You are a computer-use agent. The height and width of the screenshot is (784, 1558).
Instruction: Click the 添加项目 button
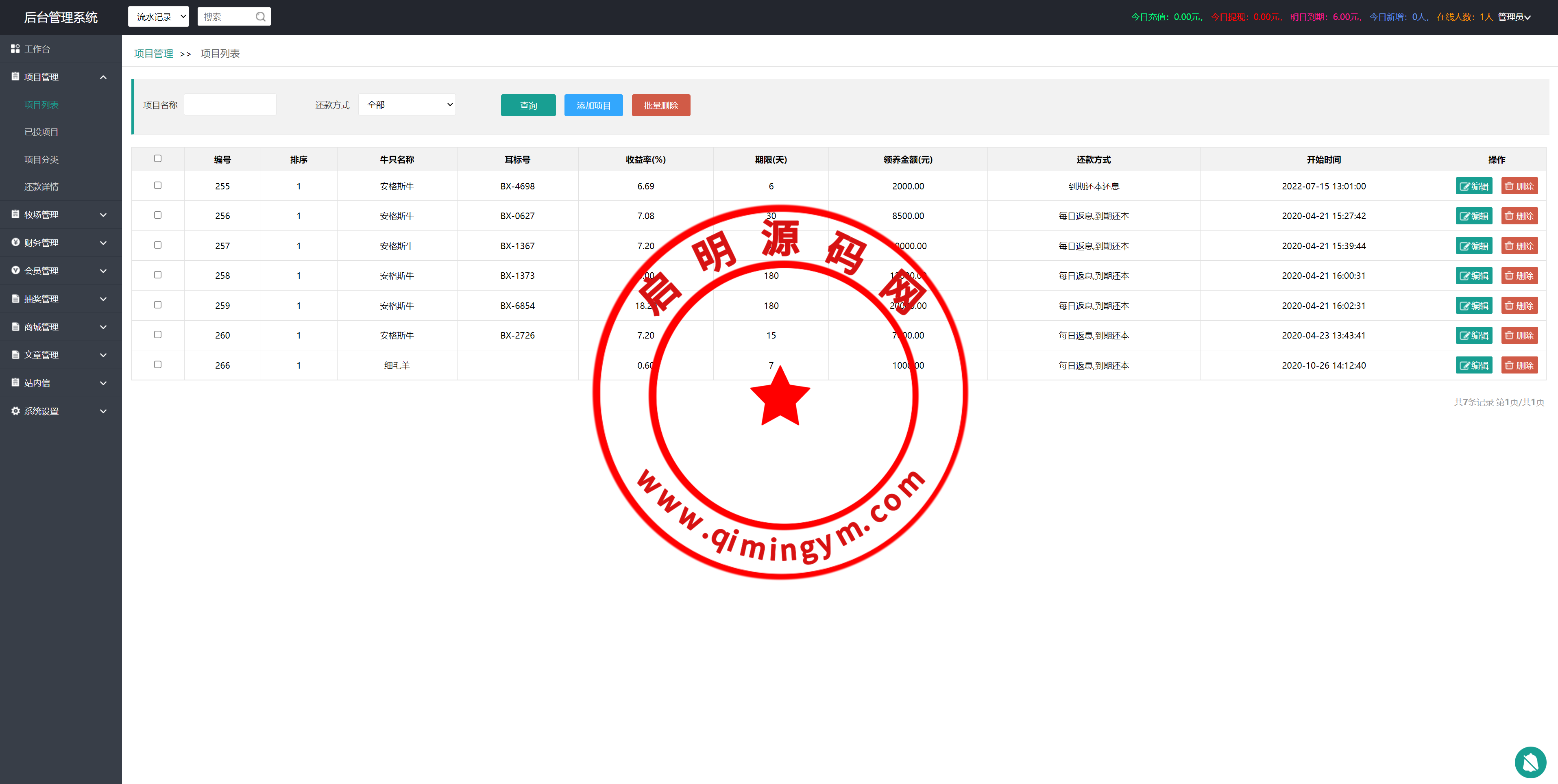click(x=593, y=105)
